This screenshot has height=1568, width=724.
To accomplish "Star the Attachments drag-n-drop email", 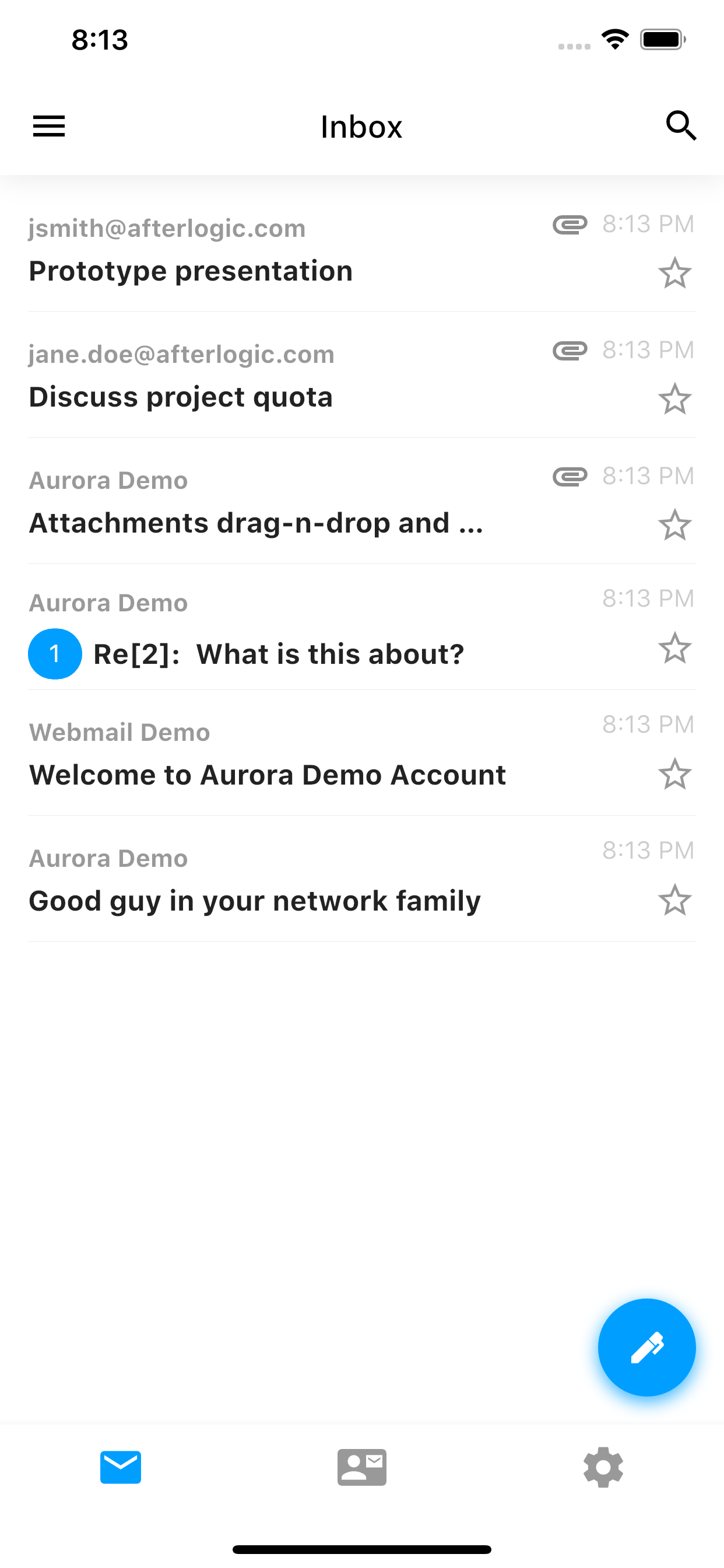I will tap(674, 524).
